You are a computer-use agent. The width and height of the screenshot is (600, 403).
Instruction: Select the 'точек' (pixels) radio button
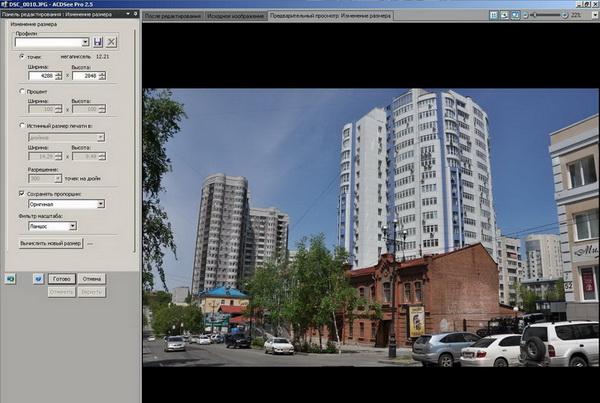[22, 56]
